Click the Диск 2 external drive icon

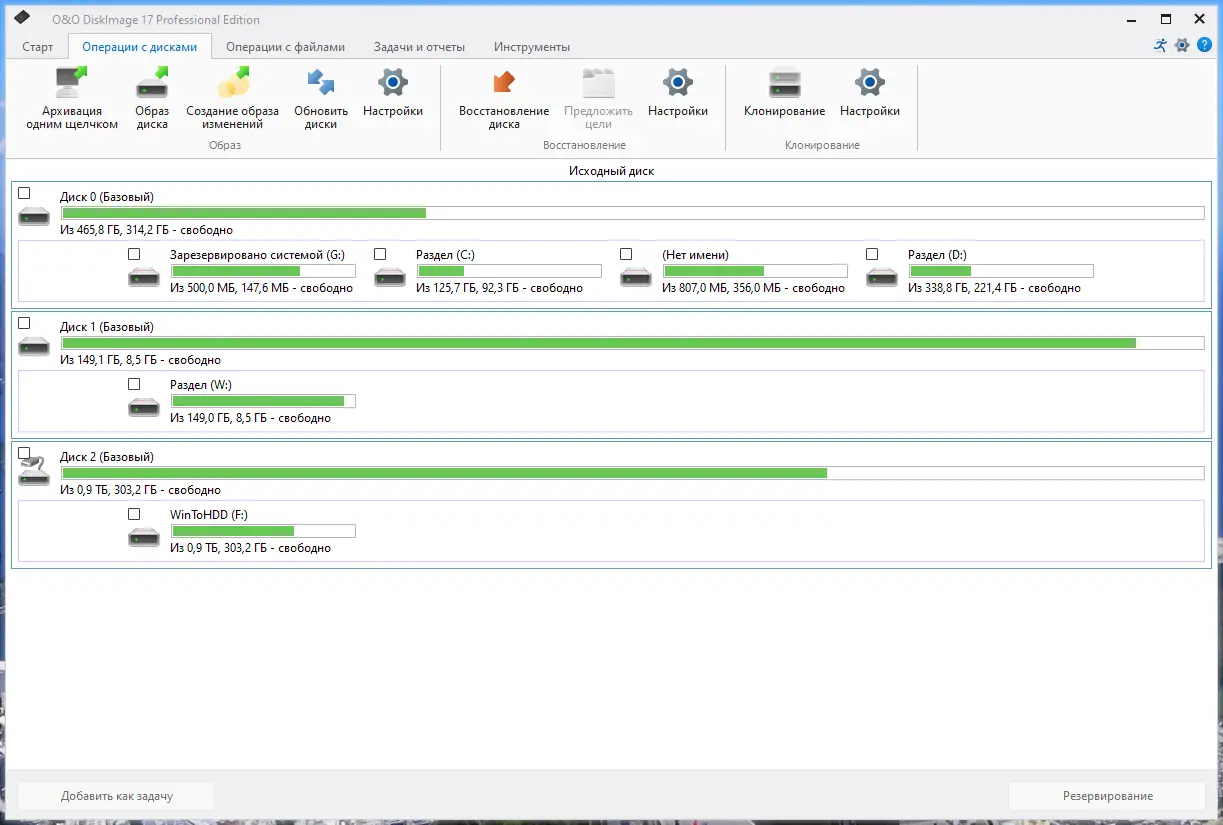click(x=34, y=472)
